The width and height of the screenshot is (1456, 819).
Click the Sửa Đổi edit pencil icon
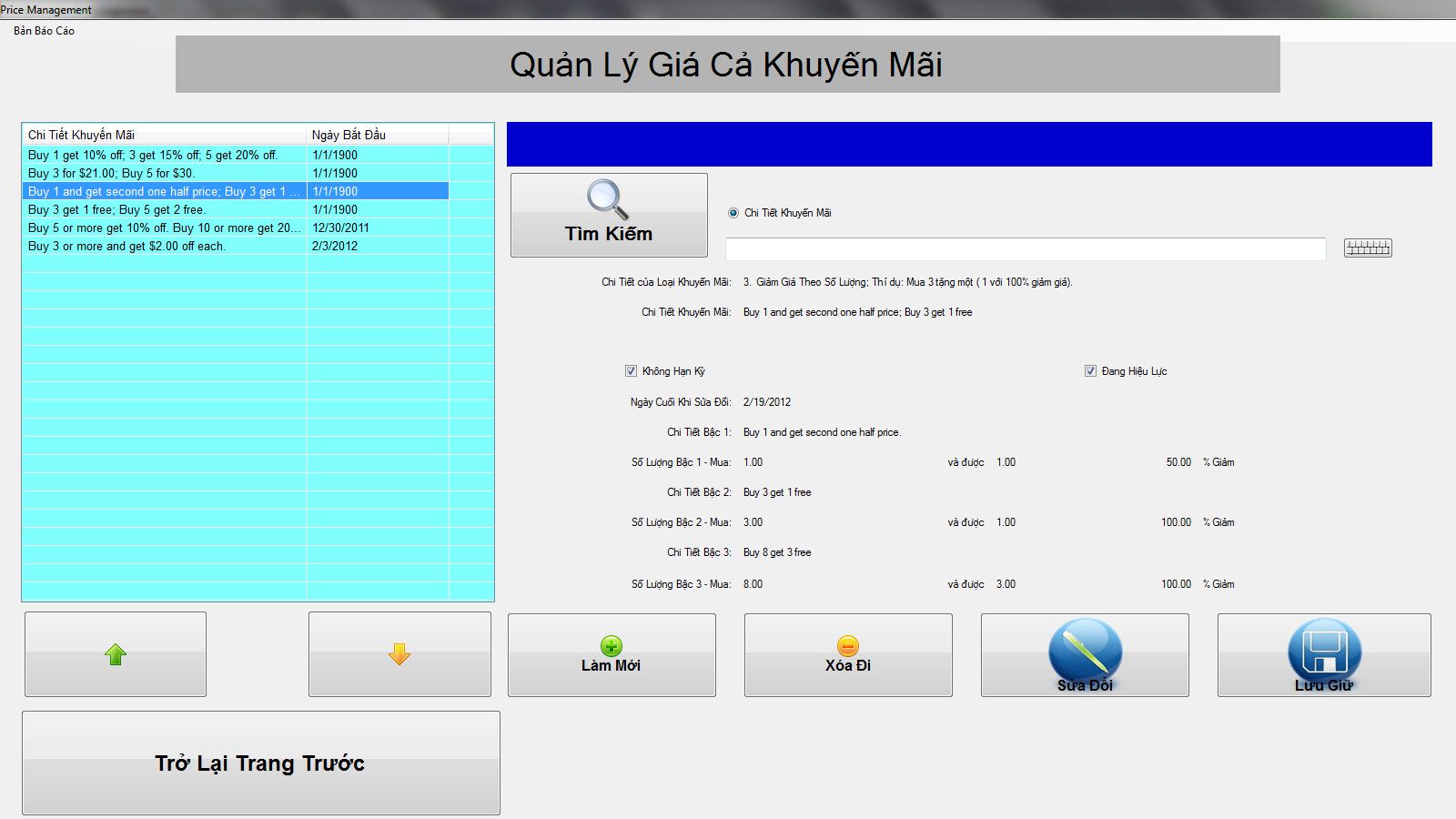1085,650
